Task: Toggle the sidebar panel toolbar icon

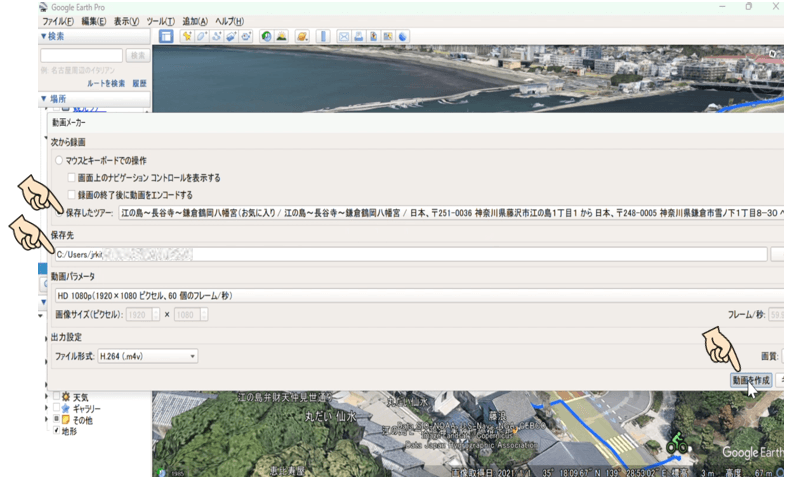Action: (166, 37)
